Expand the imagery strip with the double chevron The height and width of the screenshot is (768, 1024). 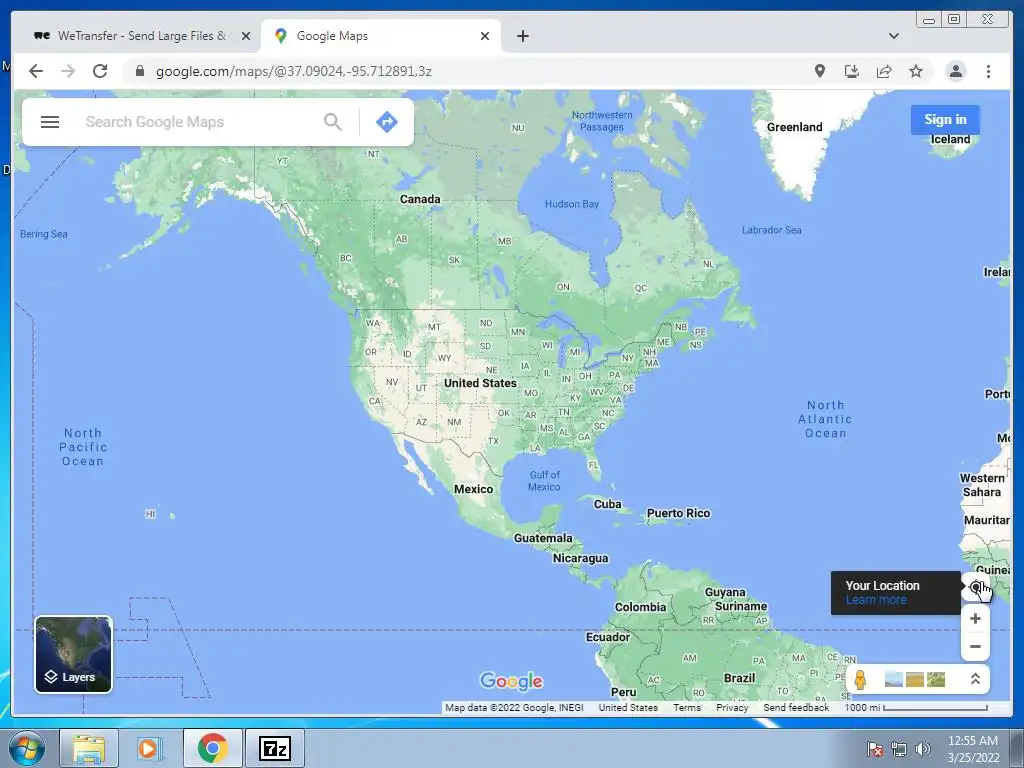tap(975, 679)
